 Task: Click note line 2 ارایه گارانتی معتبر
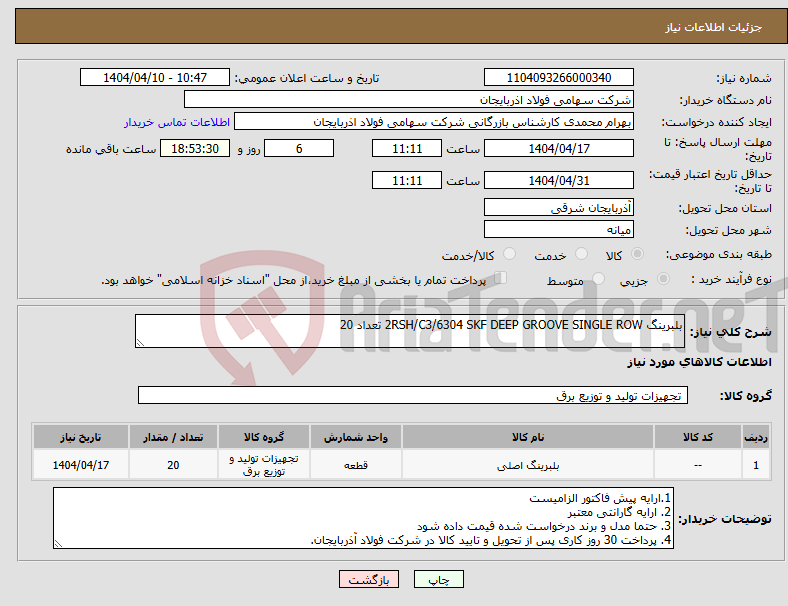coord(619,513)
